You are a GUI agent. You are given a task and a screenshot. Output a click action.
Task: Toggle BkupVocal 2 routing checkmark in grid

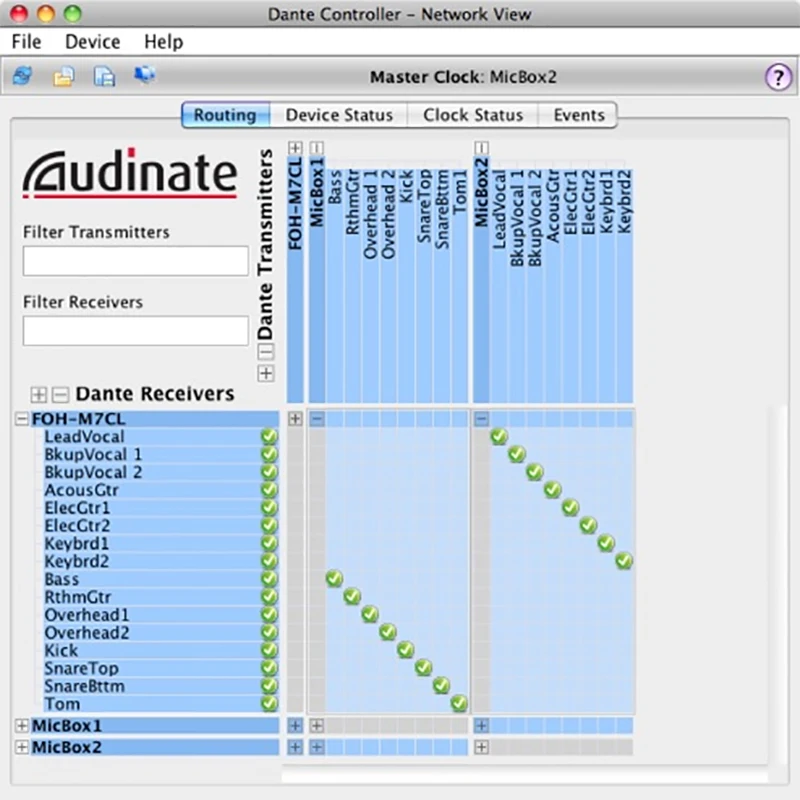[x=535, y=472]
